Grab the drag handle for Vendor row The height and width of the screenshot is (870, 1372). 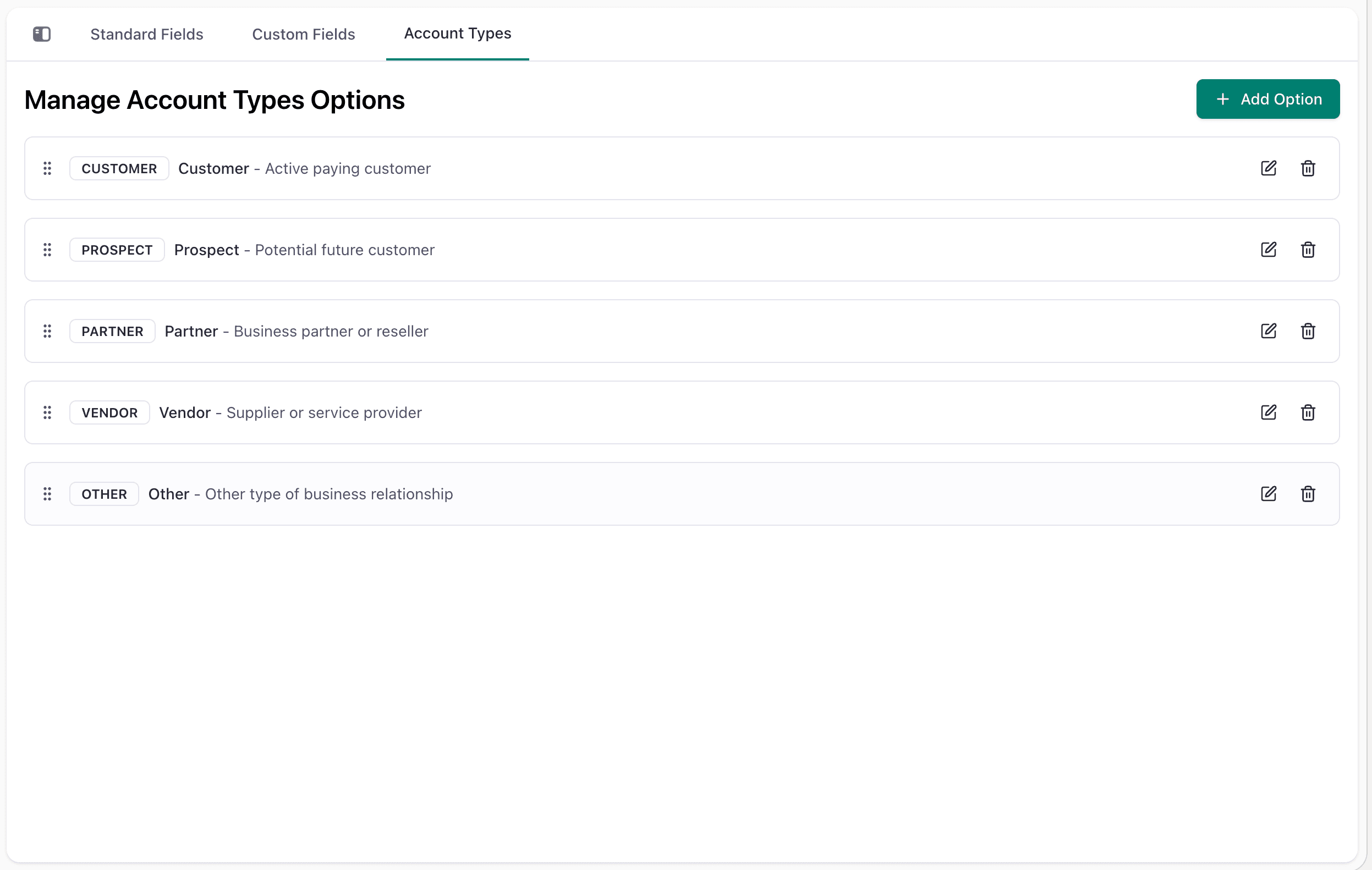tap(47, 413)
